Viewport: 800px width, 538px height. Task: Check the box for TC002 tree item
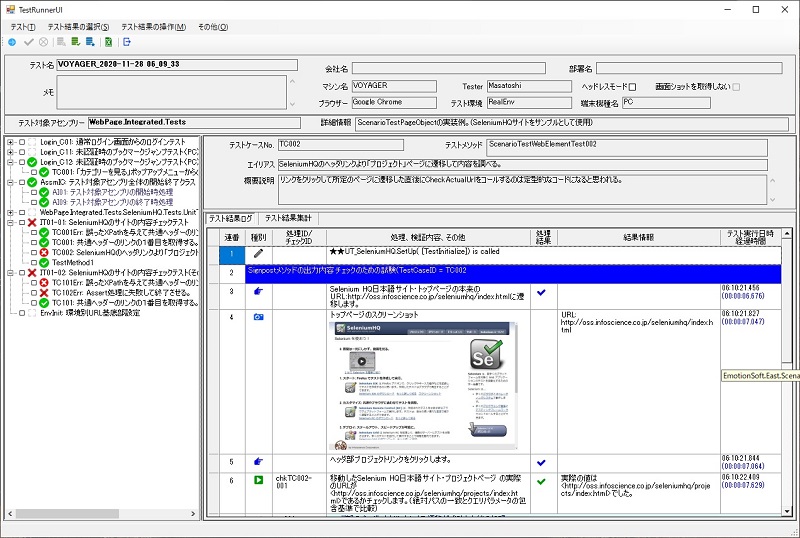point(34,253)
